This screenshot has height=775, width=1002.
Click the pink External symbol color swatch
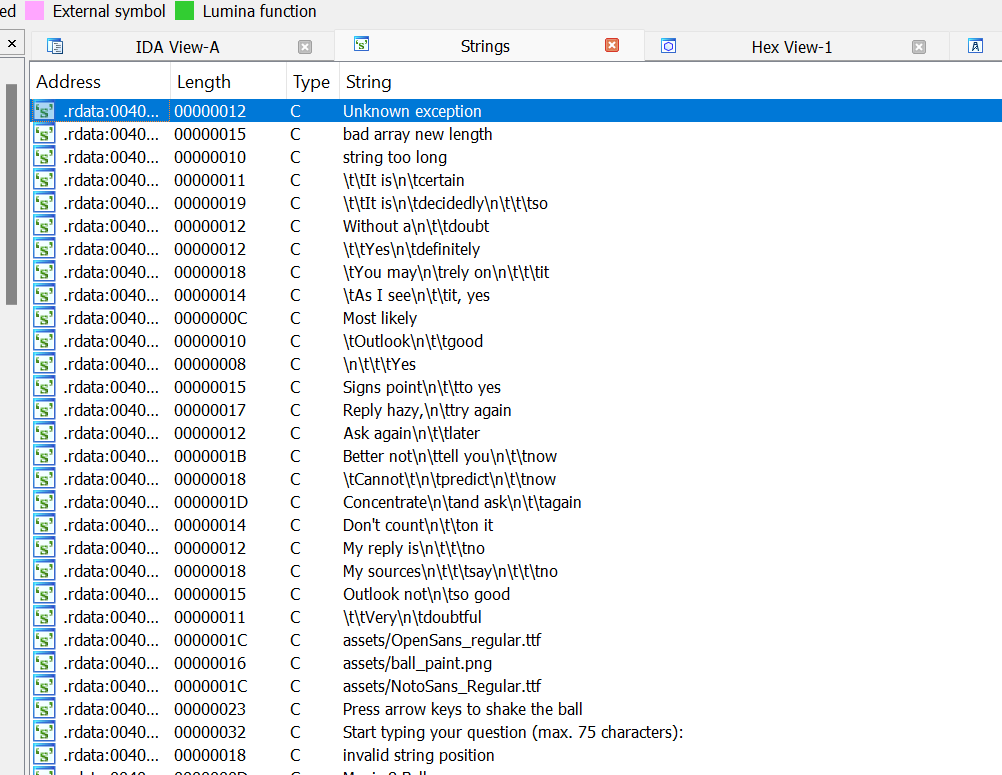pyautogui.click(x=34, y=12)
